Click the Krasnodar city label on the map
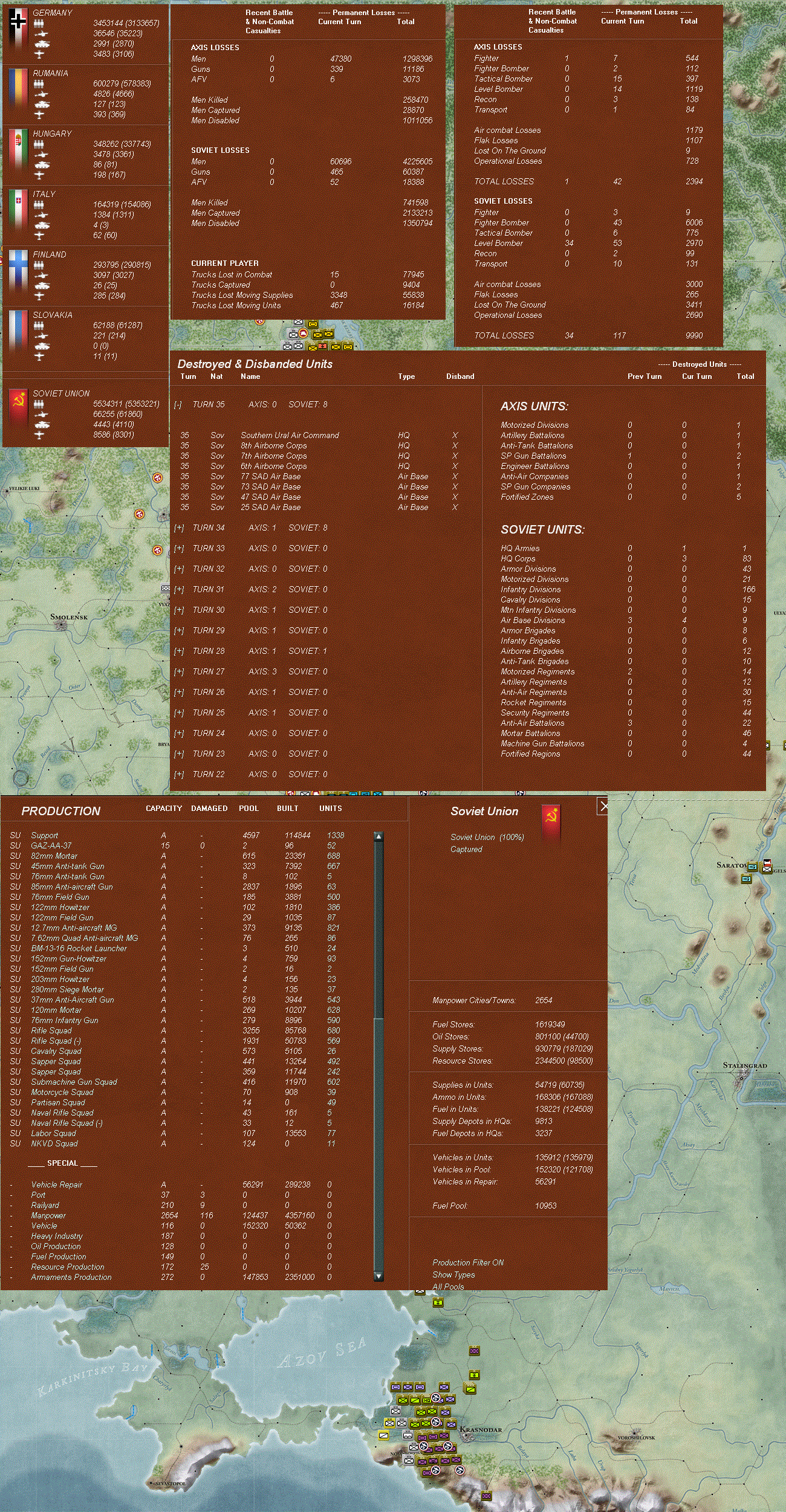Screen dimensions: 786x1512 pyautogui.click(x=481, y=1429)
